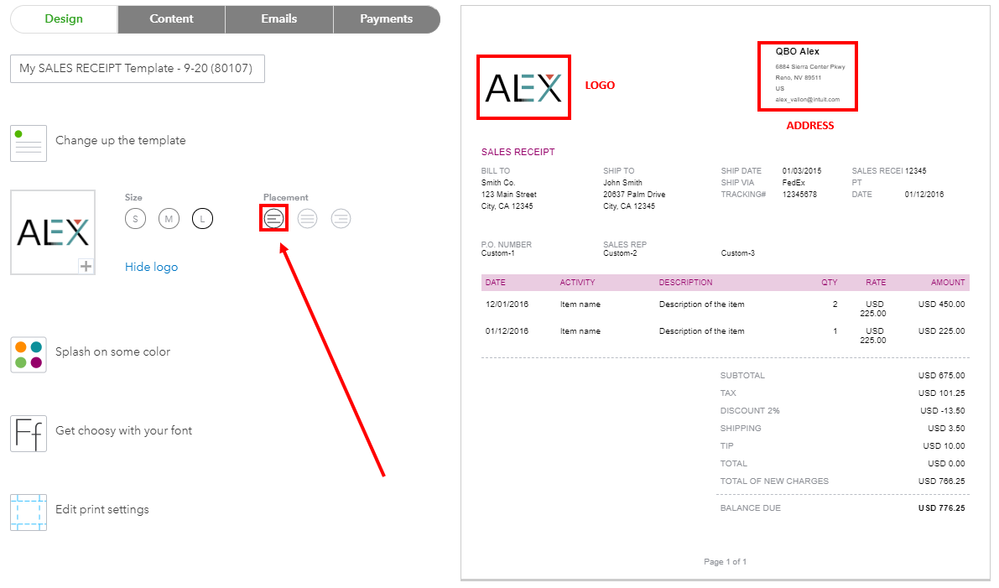Select center logo placement icon

[x=307, y=219]
